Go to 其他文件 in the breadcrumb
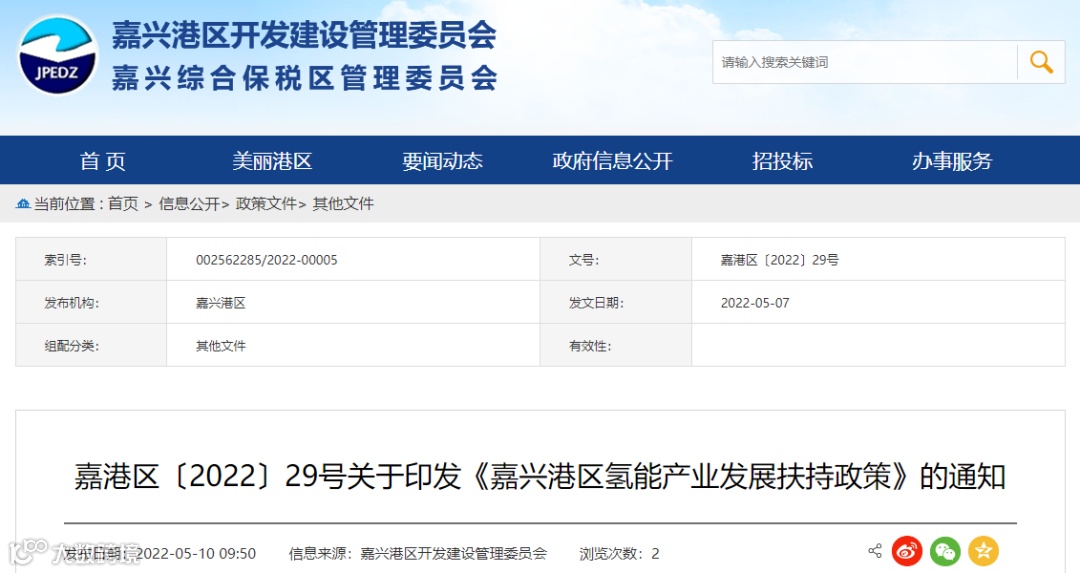The width and height of the screenshot is (1080, 573). pos(343,203)
